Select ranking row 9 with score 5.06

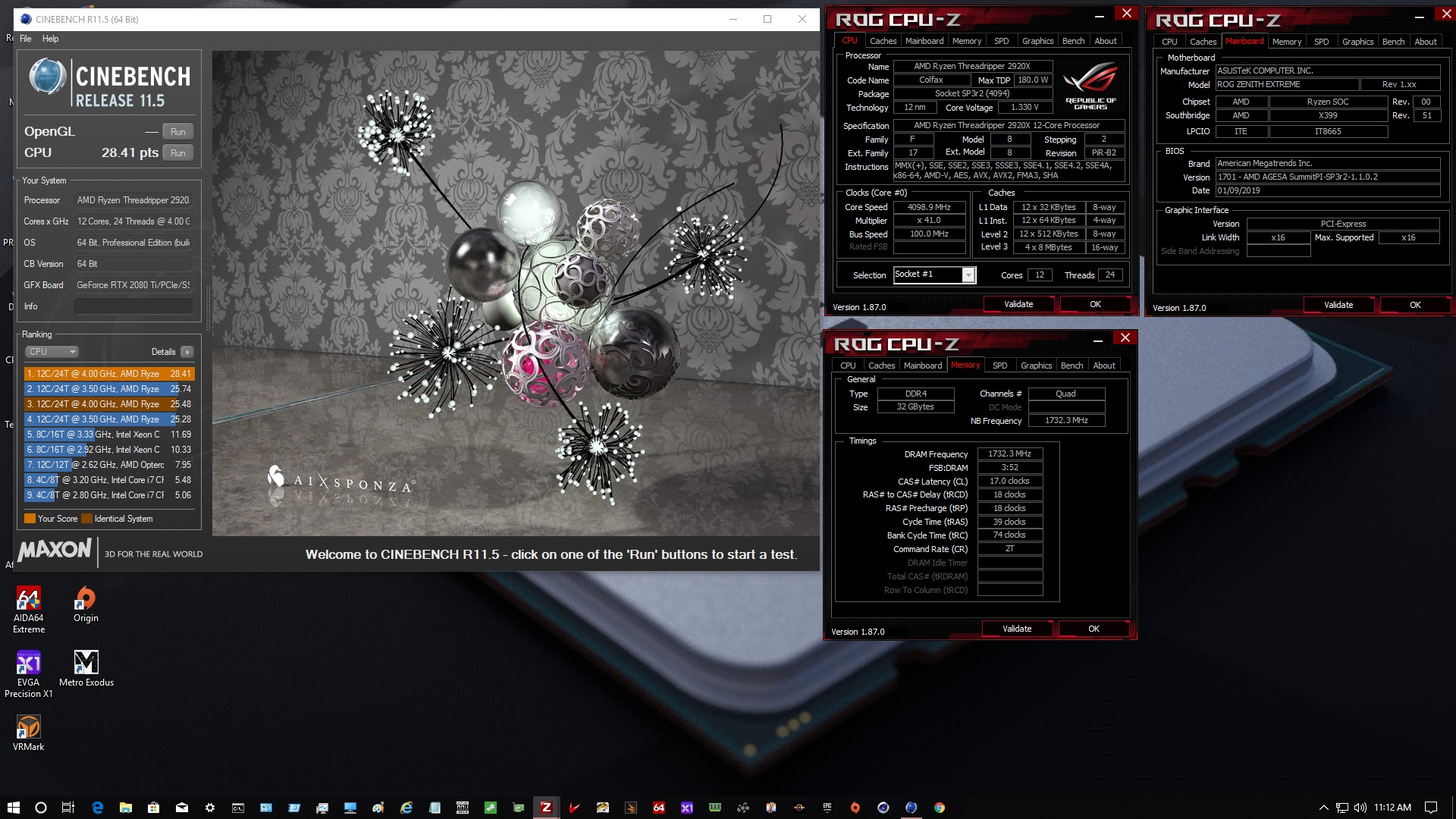[109, 495]
